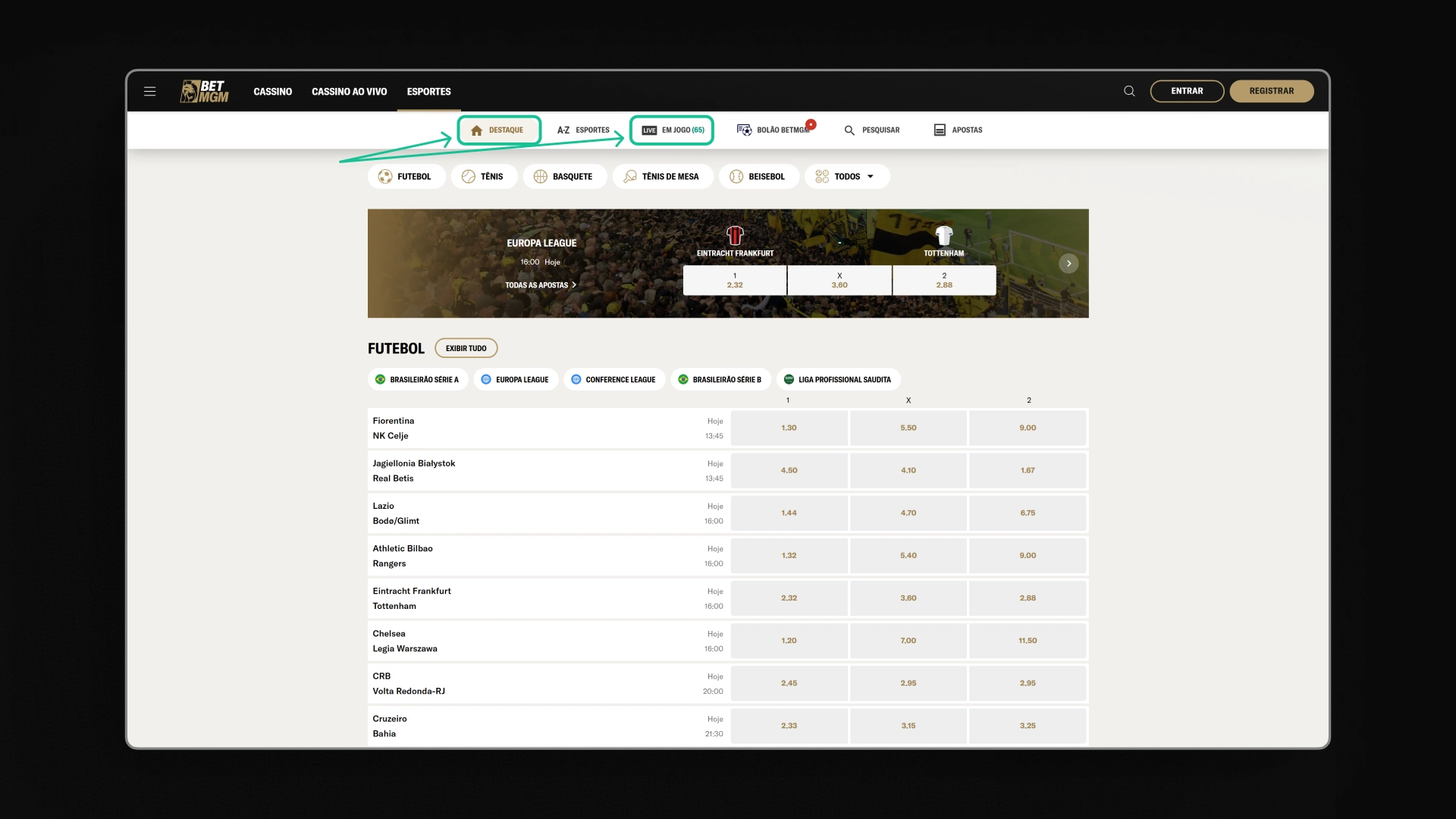Click Liga Profissional Saudita flag icon
1456x819 pixels.
[789, 379]
